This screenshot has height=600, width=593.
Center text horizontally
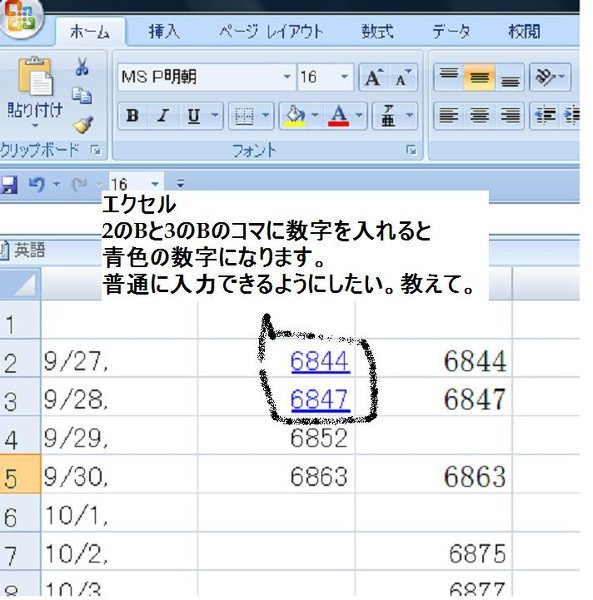pos(479,115)
